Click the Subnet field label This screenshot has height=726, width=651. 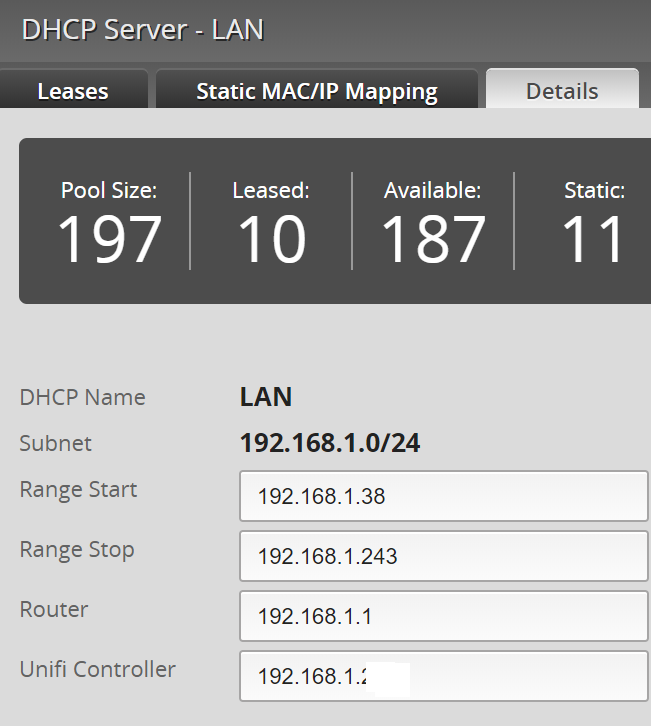pos(55,443)
